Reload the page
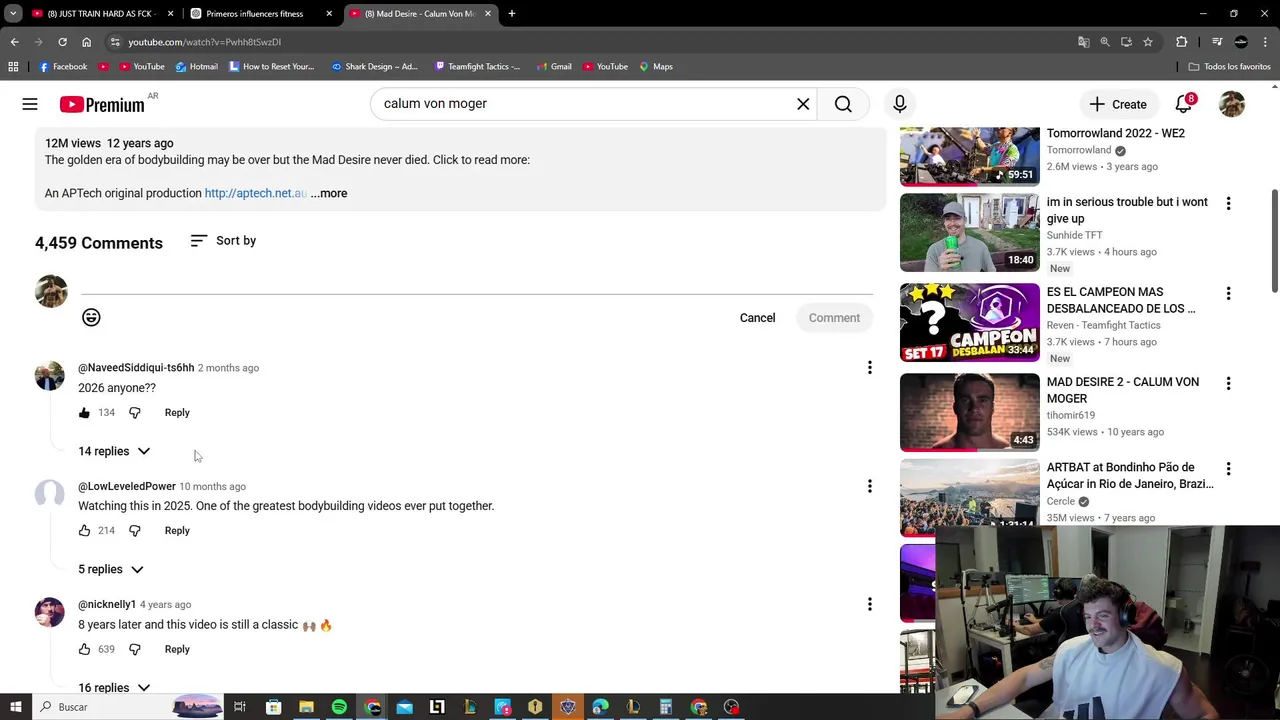The image size is (1280, 720). pos(62,42)
